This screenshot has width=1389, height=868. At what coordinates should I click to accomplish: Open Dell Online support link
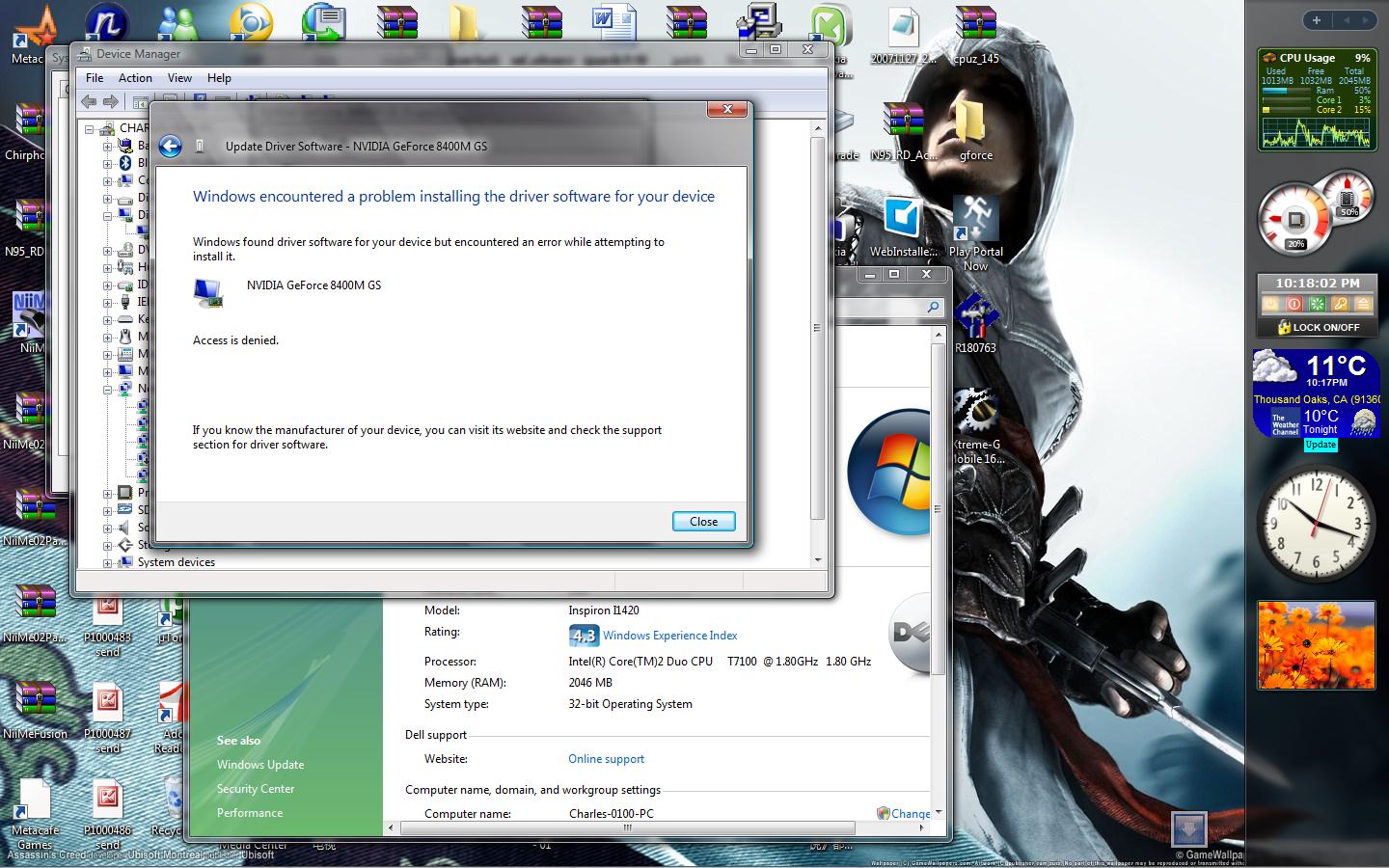(x=606, y=759)
